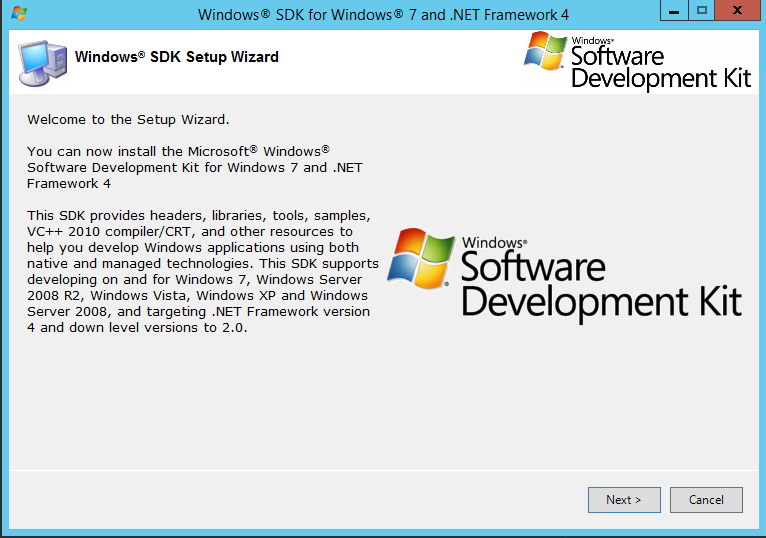The width and height of the screenshot is (766, 538).
Task: Minimize the SDK setup window
Action: (x=674, y=10)
